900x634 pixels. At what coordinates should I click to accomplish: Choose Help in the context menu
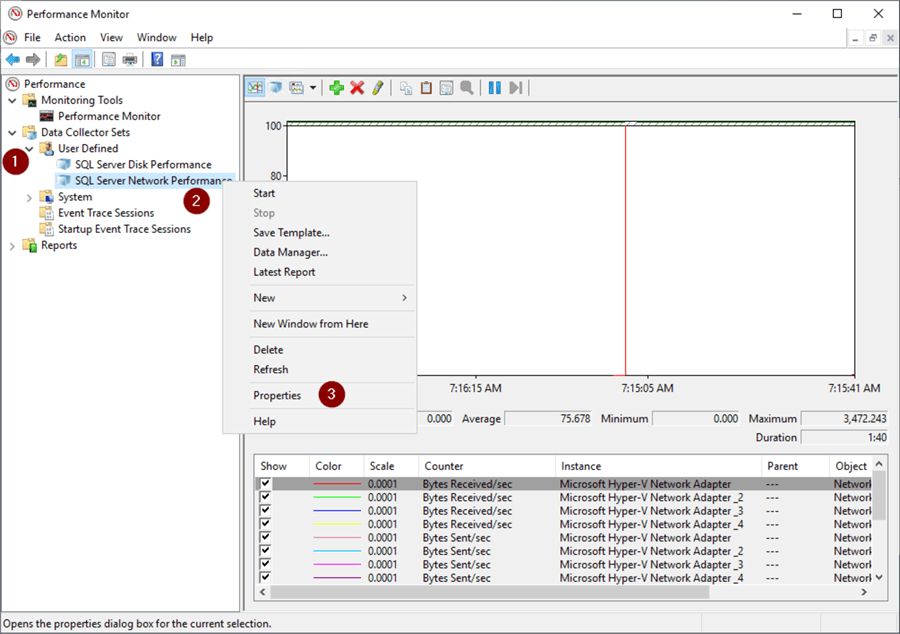[319, 421]
